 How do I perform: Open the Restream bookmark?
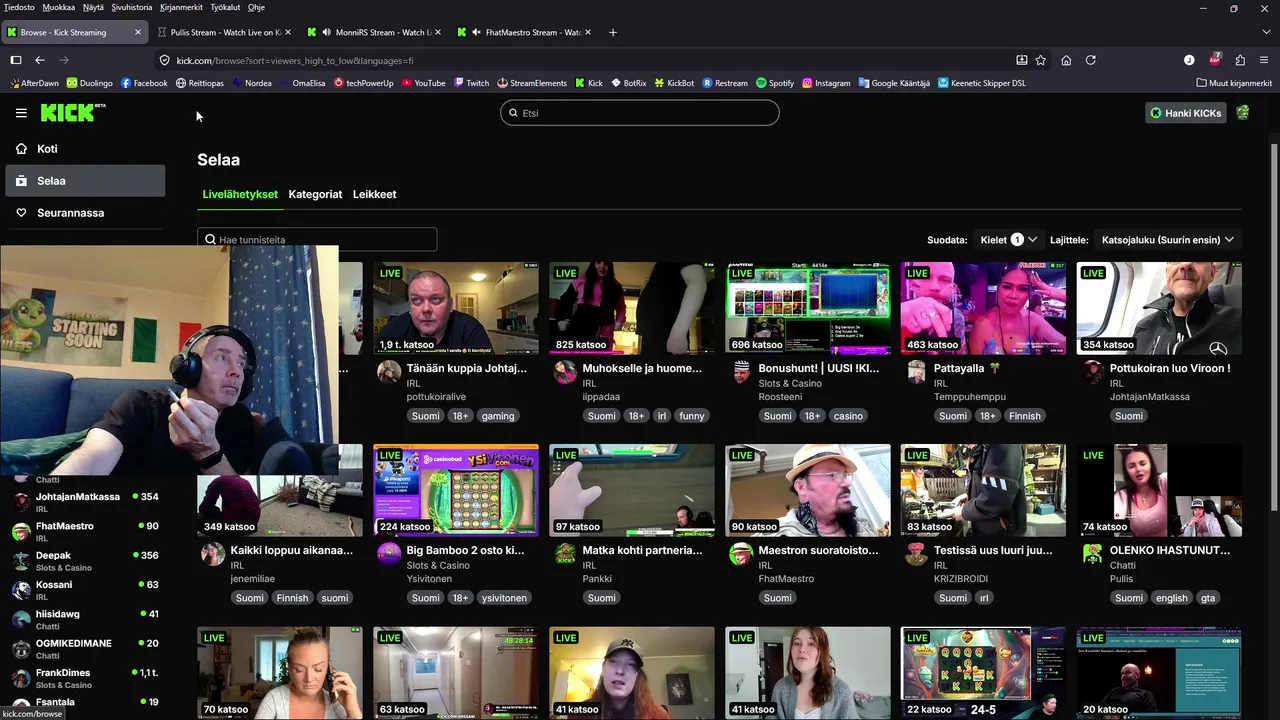(x=725, y=83)
